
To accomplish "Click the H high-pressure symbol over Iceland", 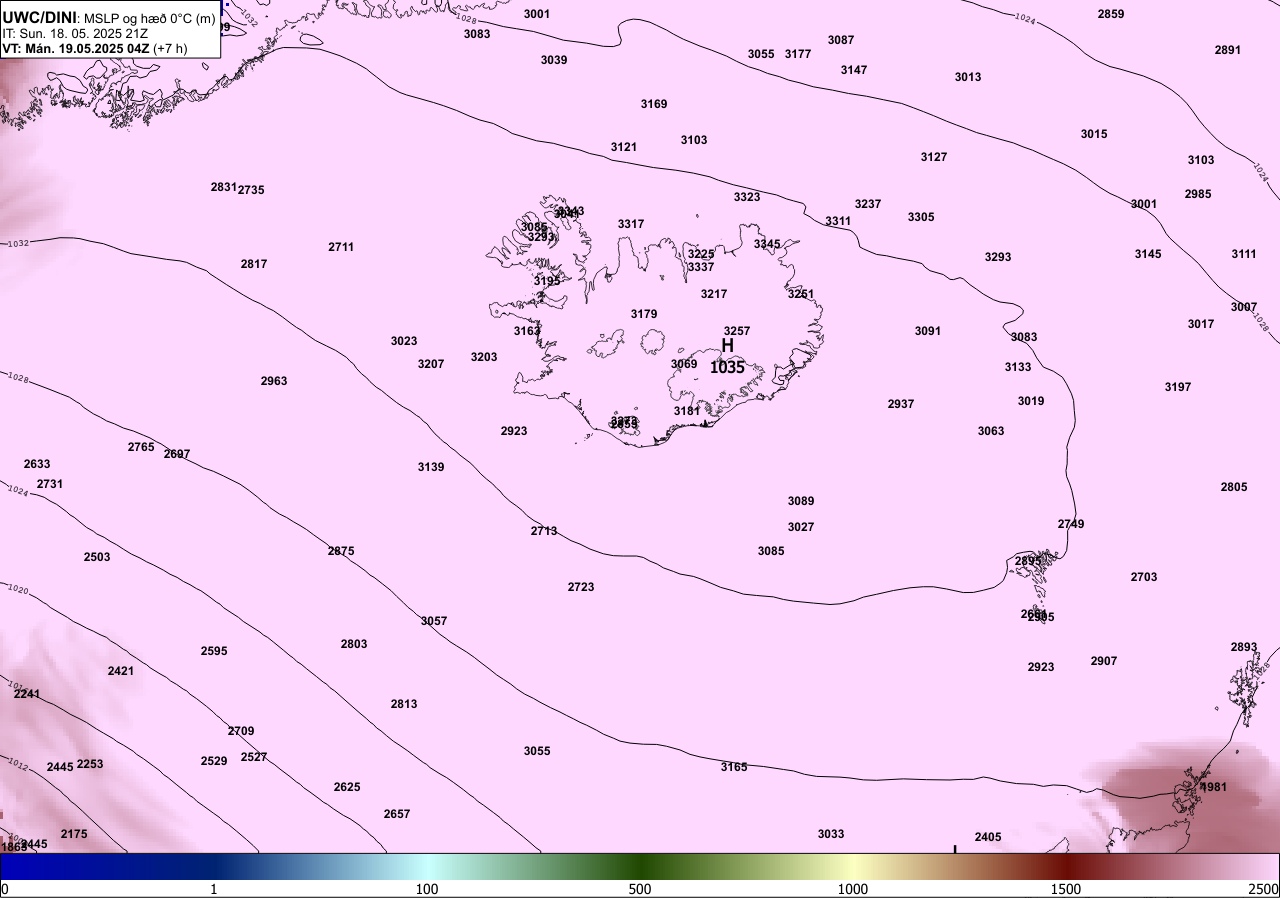I will coord(728,346).
